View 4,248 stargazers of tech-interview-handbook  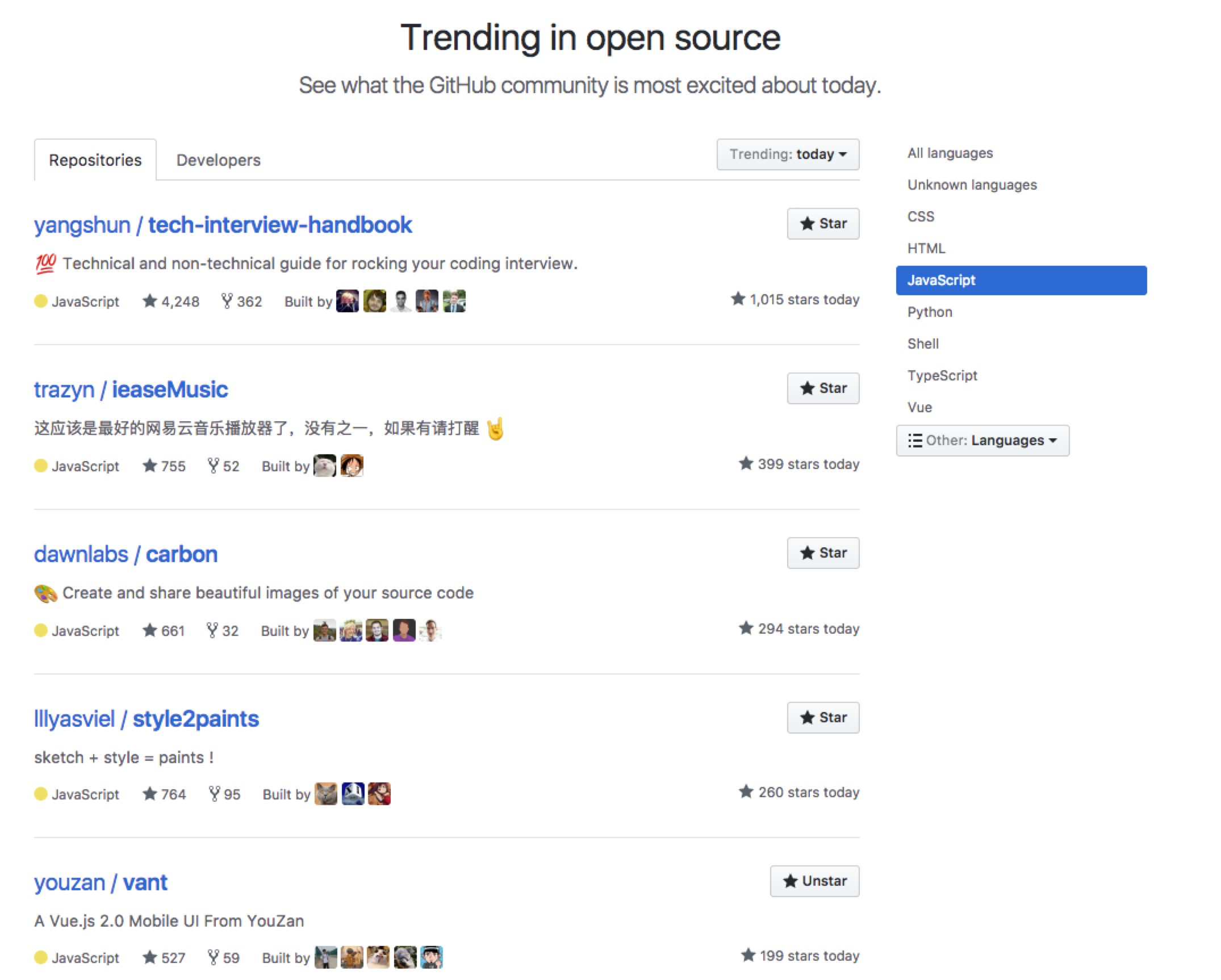pos(170,301)
